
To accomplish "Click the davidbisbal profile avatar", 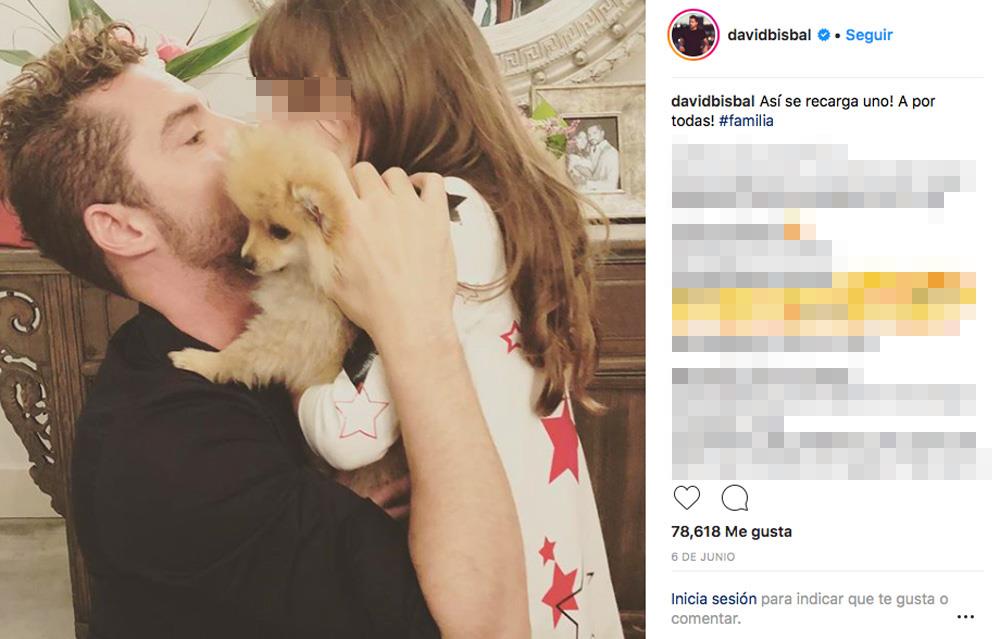I will [693, 34].
